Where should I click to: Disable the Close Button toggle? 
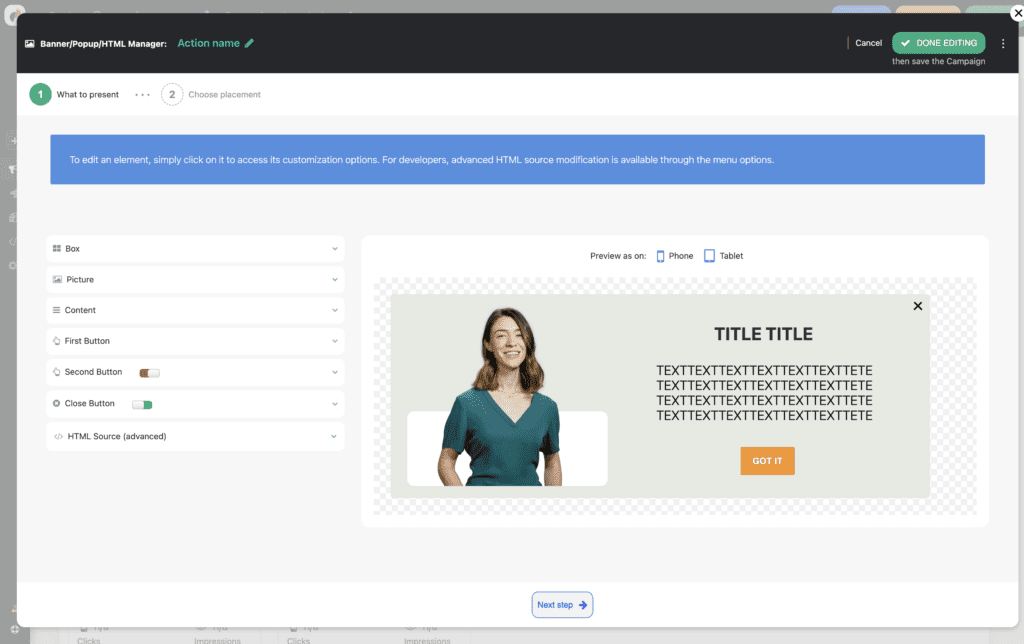pos(142,404)
